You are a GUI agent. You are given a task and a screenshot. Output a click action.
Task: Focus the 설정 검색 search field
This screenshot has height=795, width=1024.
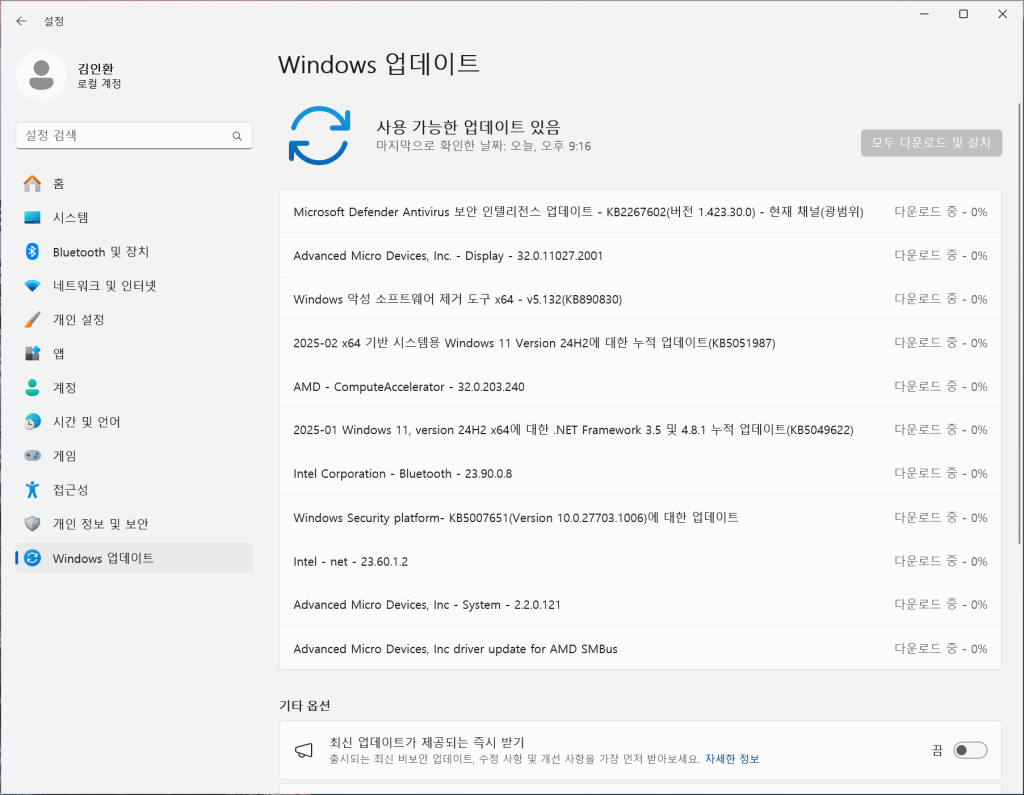[134, 135]
